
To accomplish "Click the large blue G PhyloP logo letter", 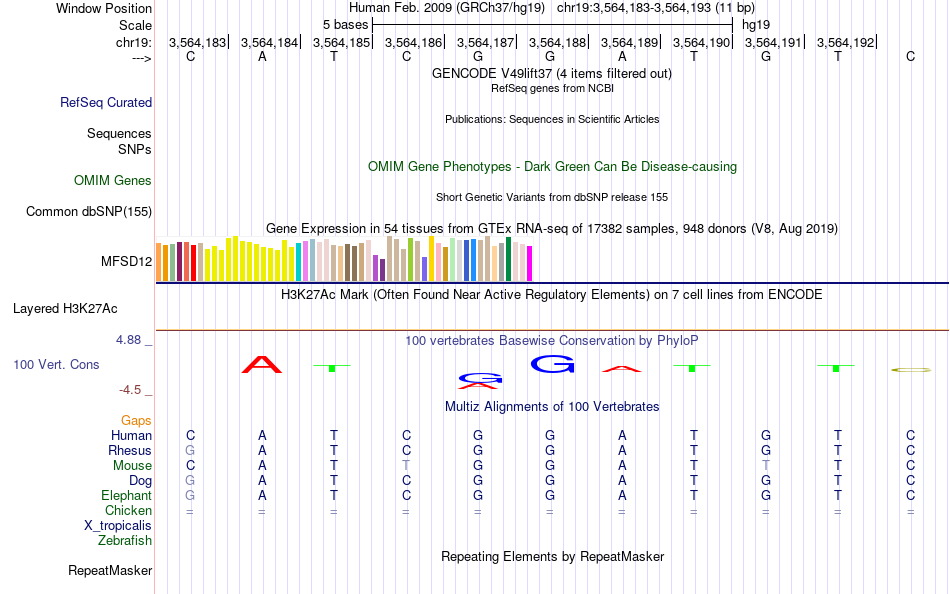I will click(552, 364).
